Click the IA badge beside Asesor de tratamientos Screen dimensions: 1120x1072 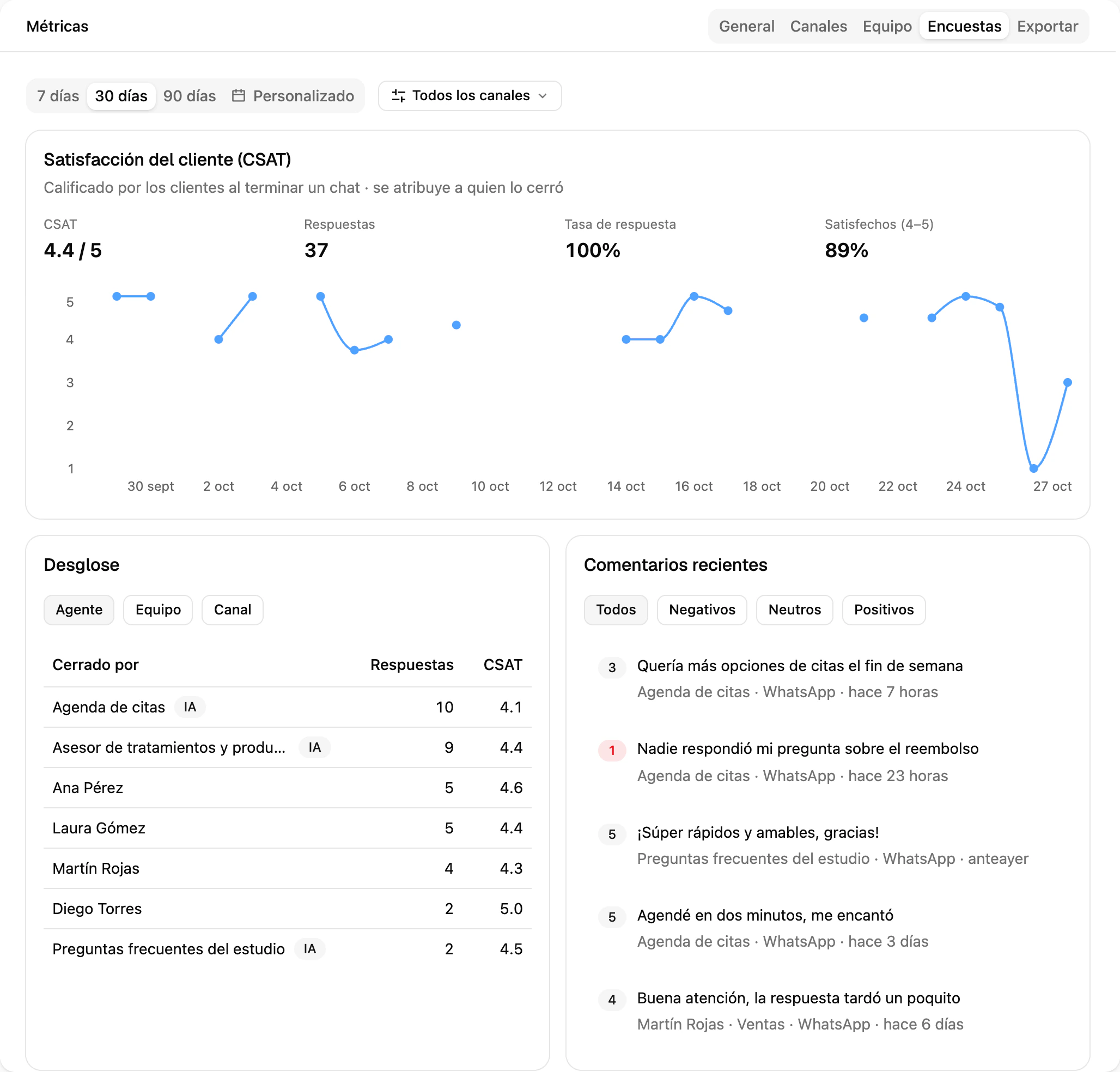pos(314,747)
